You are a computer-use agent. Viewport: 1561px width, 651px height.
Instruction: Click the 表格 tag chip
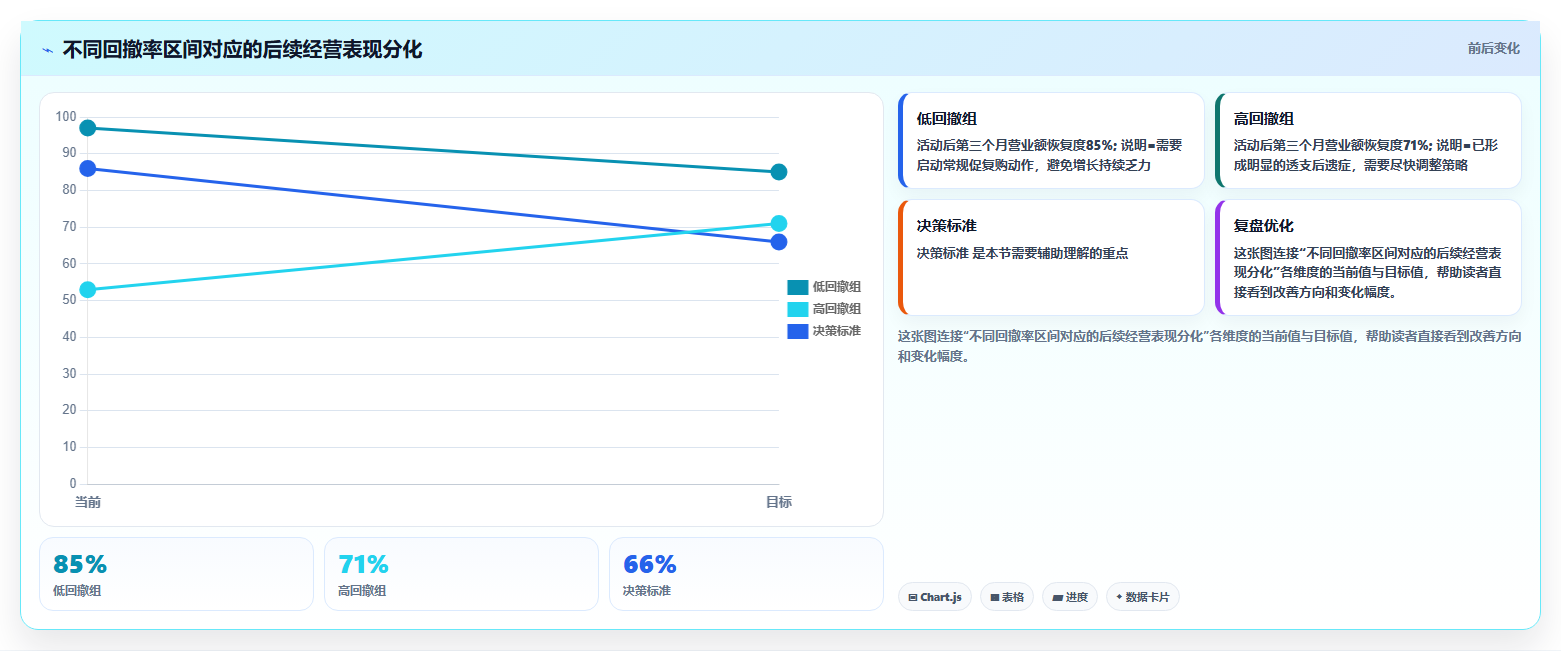pyautogui.click(x=1007, y=597)
